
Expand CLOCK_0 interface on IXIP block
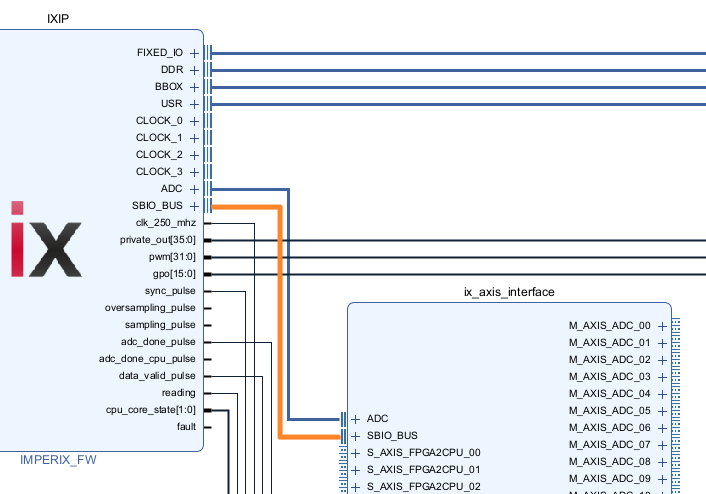(x=195, y=121)
